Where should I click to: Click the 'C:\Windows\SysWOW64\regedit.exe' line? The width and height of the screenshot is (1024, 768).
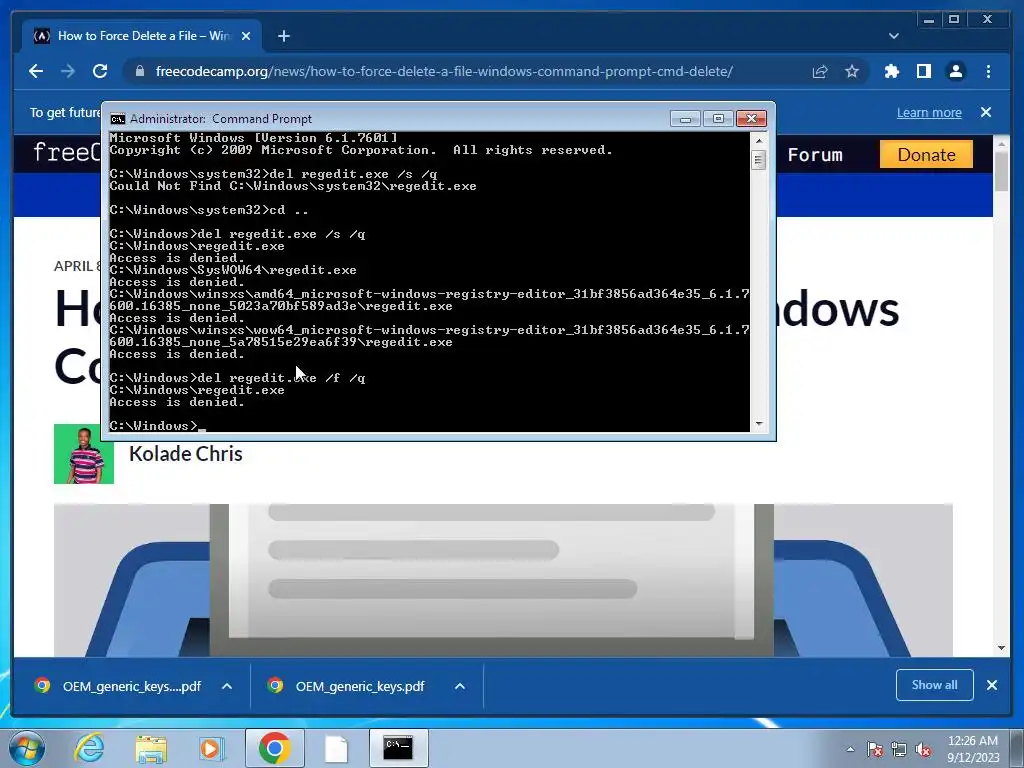tap(233, 270)
